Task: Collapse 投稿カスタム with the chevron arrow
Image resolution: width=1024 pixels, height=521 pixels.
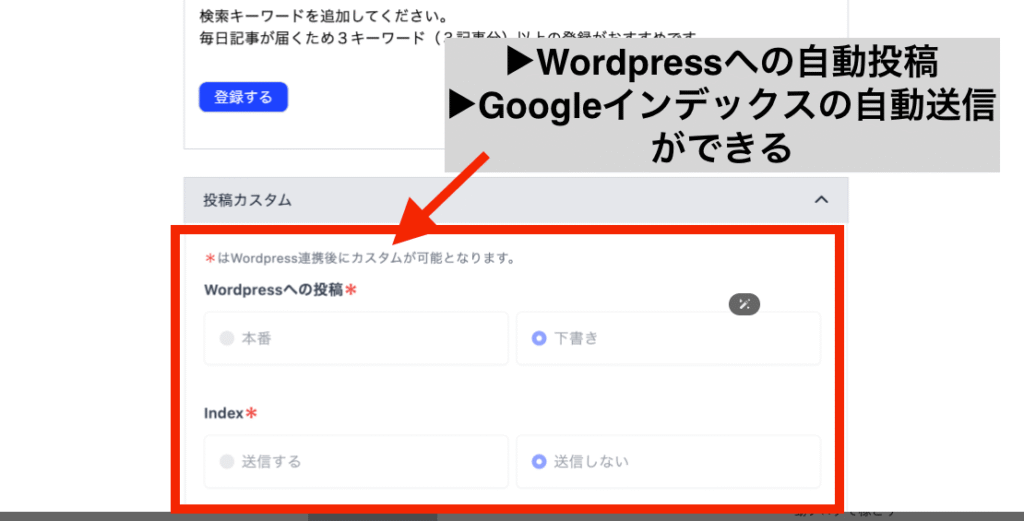Action: 821,200
